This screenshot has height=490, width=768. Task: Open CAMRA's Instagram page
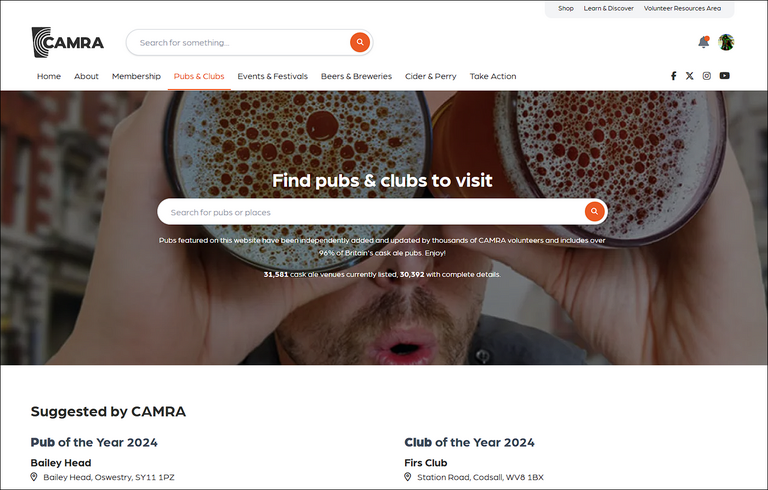pos(706,76)
